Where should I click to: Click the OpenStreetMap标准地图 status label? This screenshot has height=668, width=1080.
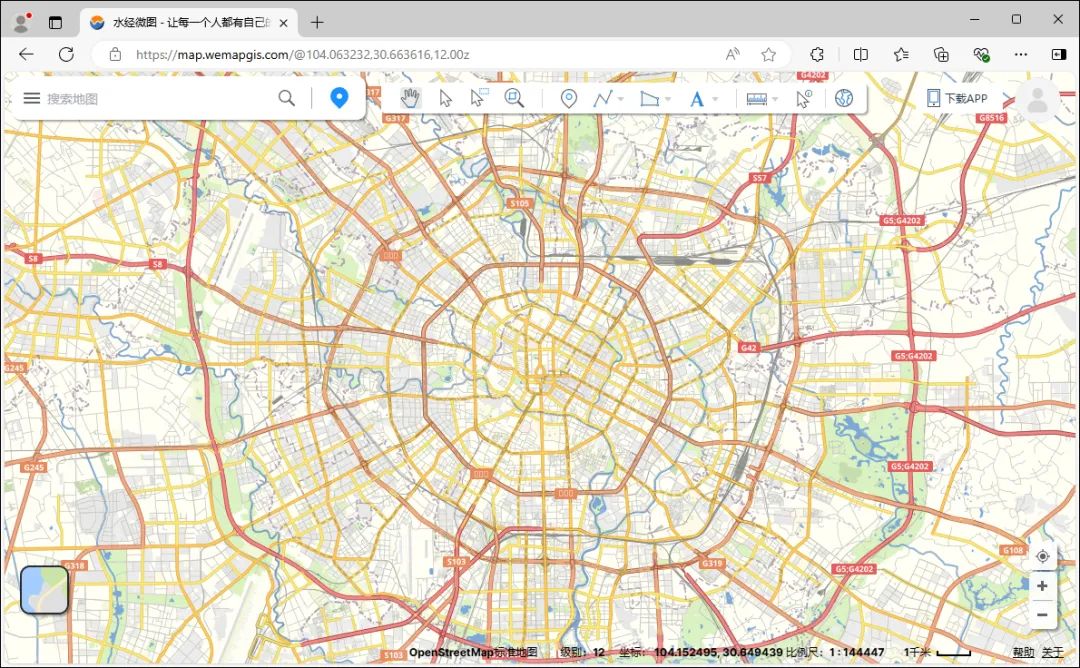tap(473, 652)
